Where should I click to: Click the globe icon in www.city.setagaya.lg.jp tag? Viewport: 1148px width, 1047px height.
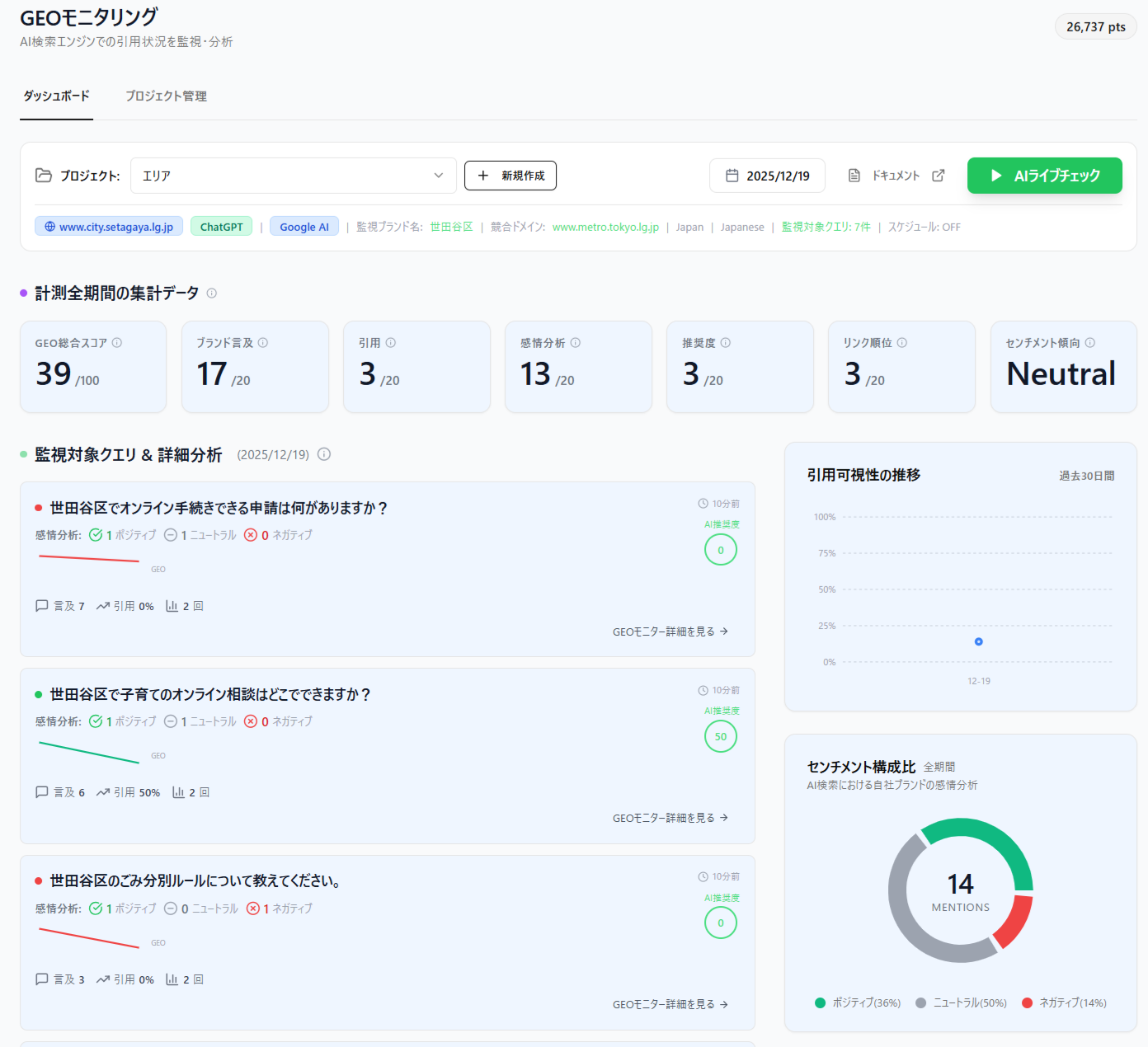(x=49, y=227)
